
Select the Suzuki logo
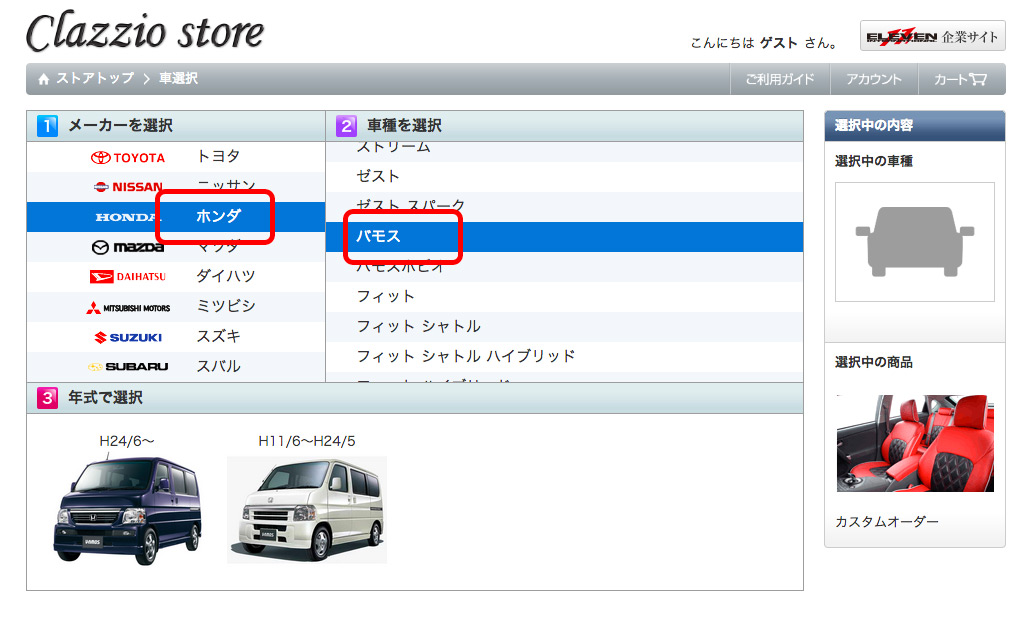128,337
